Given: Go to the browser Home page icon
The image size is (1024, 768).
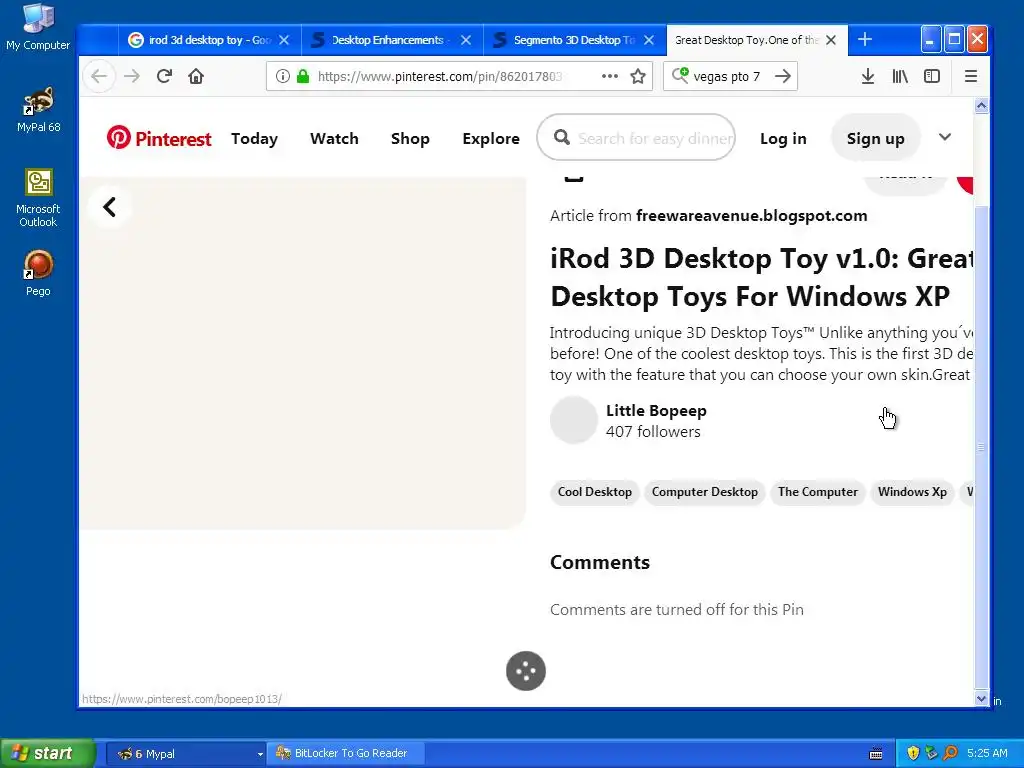Looking at the screenshot, I should point(196,76).
